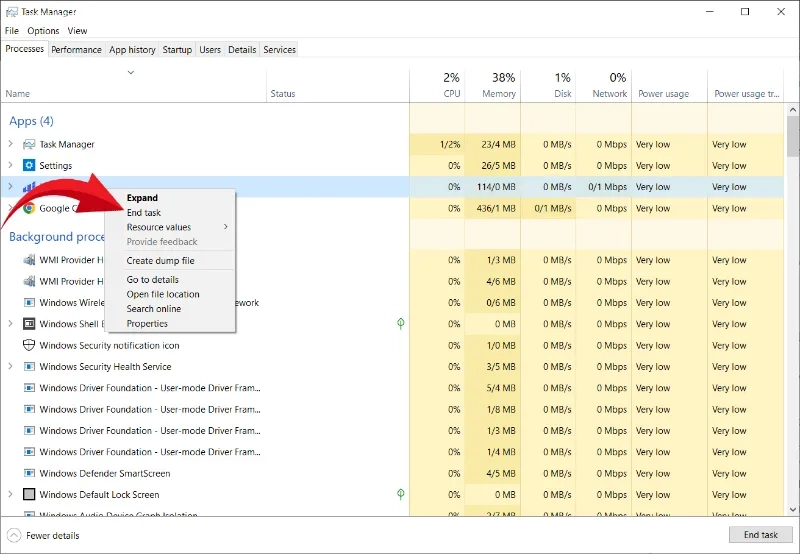Click the Fewer details link
Viewport: 800px width, 554px height.
tap(53, 536)
